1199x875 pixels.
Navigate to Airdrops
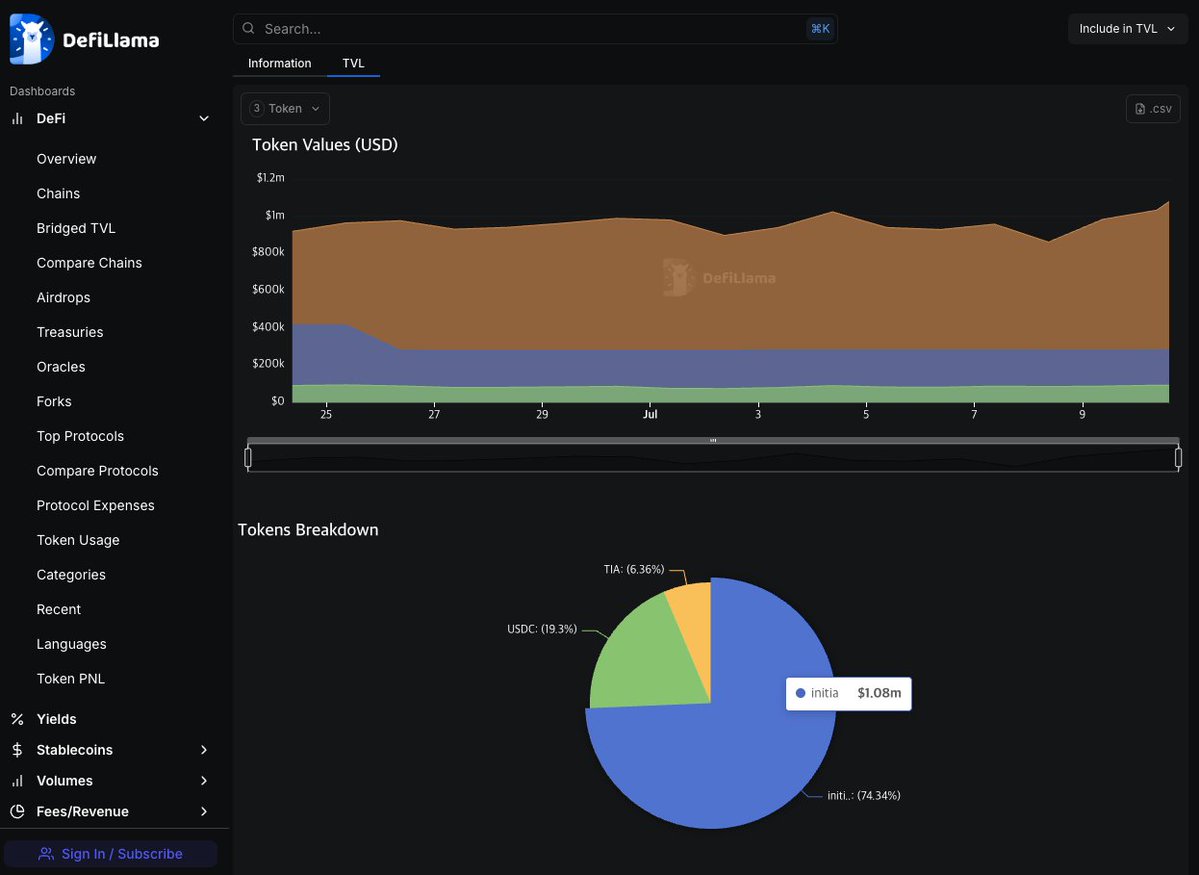(x=63, y=298)
